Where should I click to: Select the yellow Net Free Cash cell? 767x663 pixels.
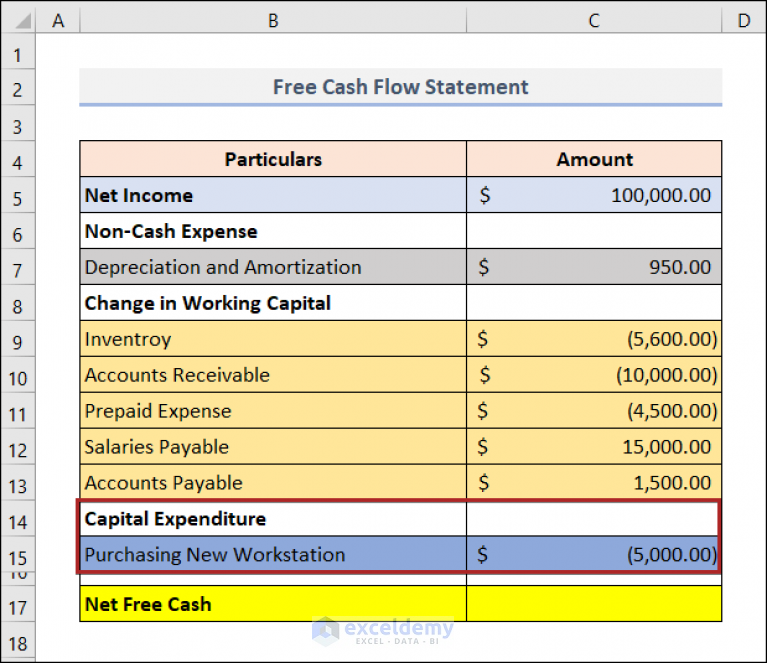coord(273,604)
